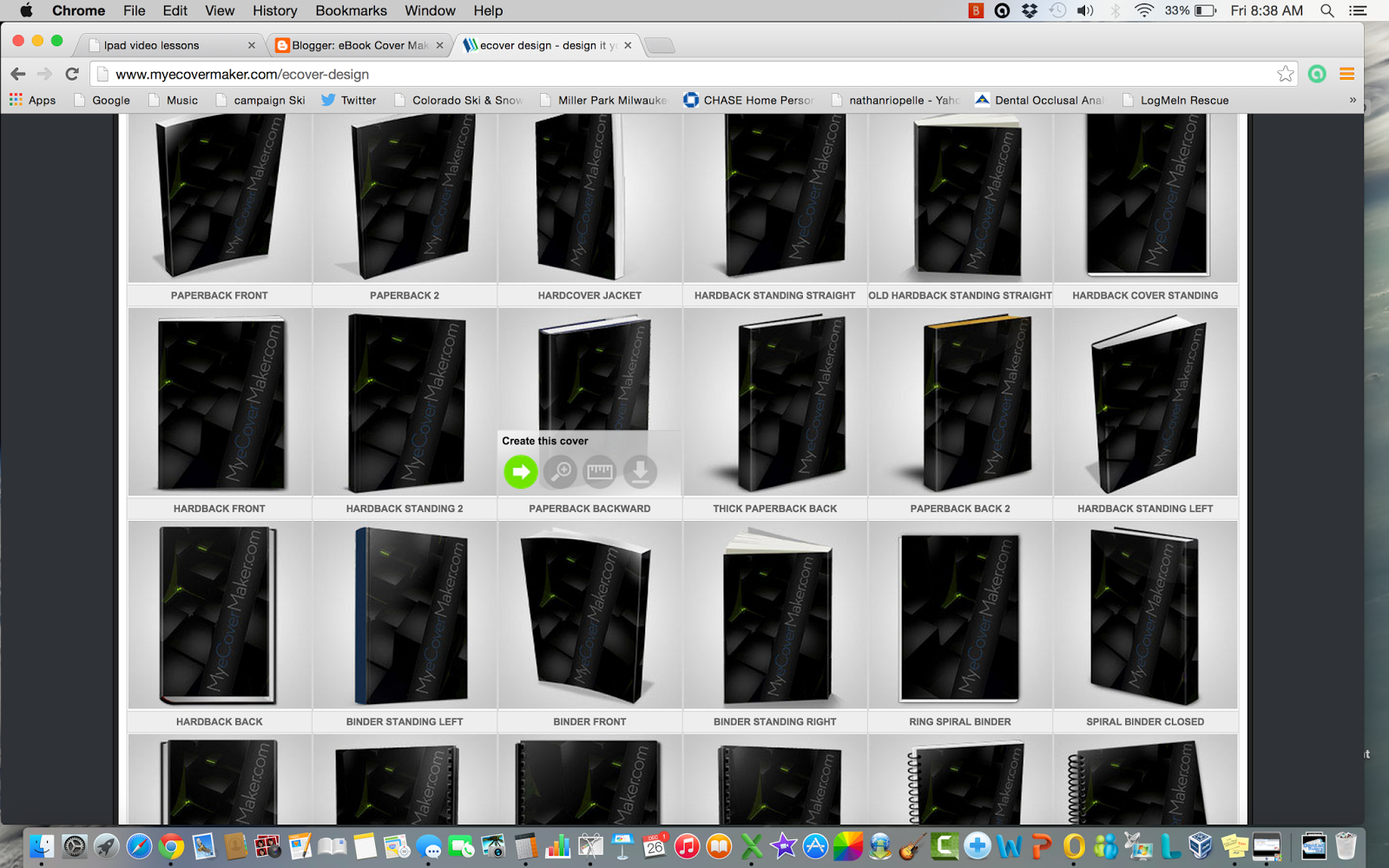Screen dimensions: 1389x868
Task: Open iTunes from the Dock
Action: click(x=687, y=845)
